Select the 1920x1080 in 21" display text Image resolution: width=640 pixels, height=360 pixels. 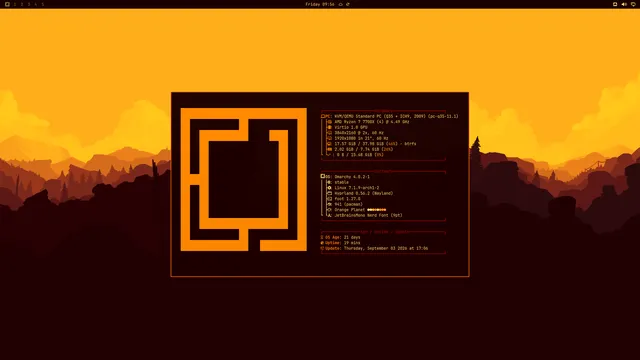[x=361, y=138]
